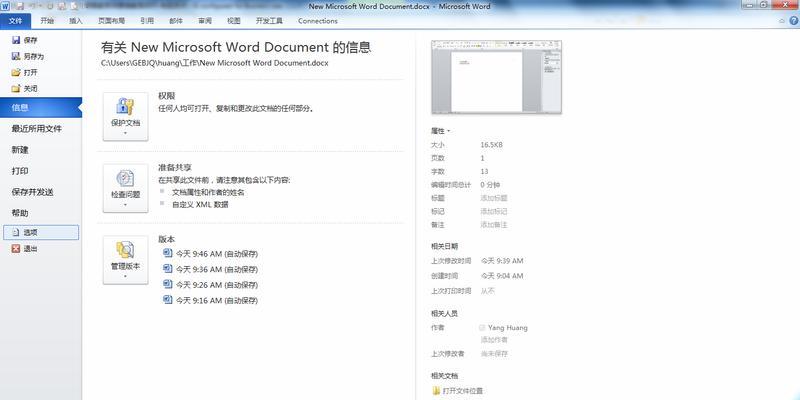This screenshot has width=800, height=400.
Task: Click the word count value 13
Action: pos(484,171)
